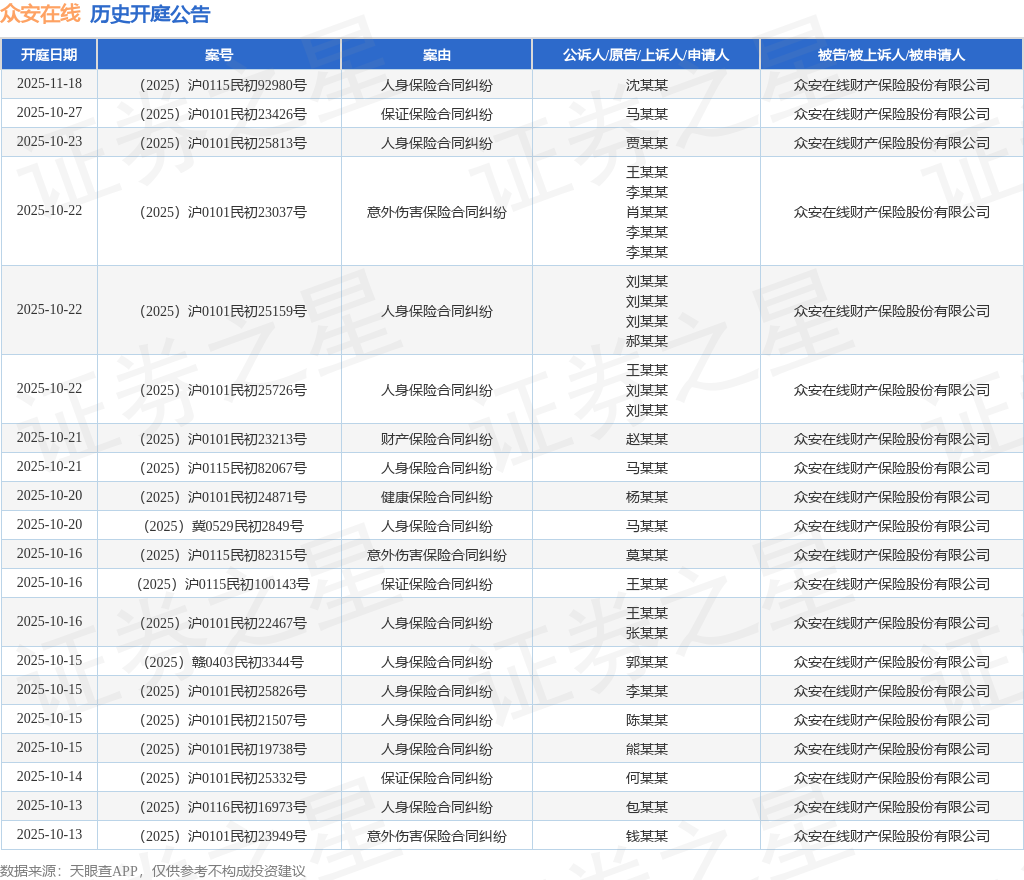This screenshot has height=880, width=1024.
Task: Select plaintiff 沈某某
Action: 647,85
